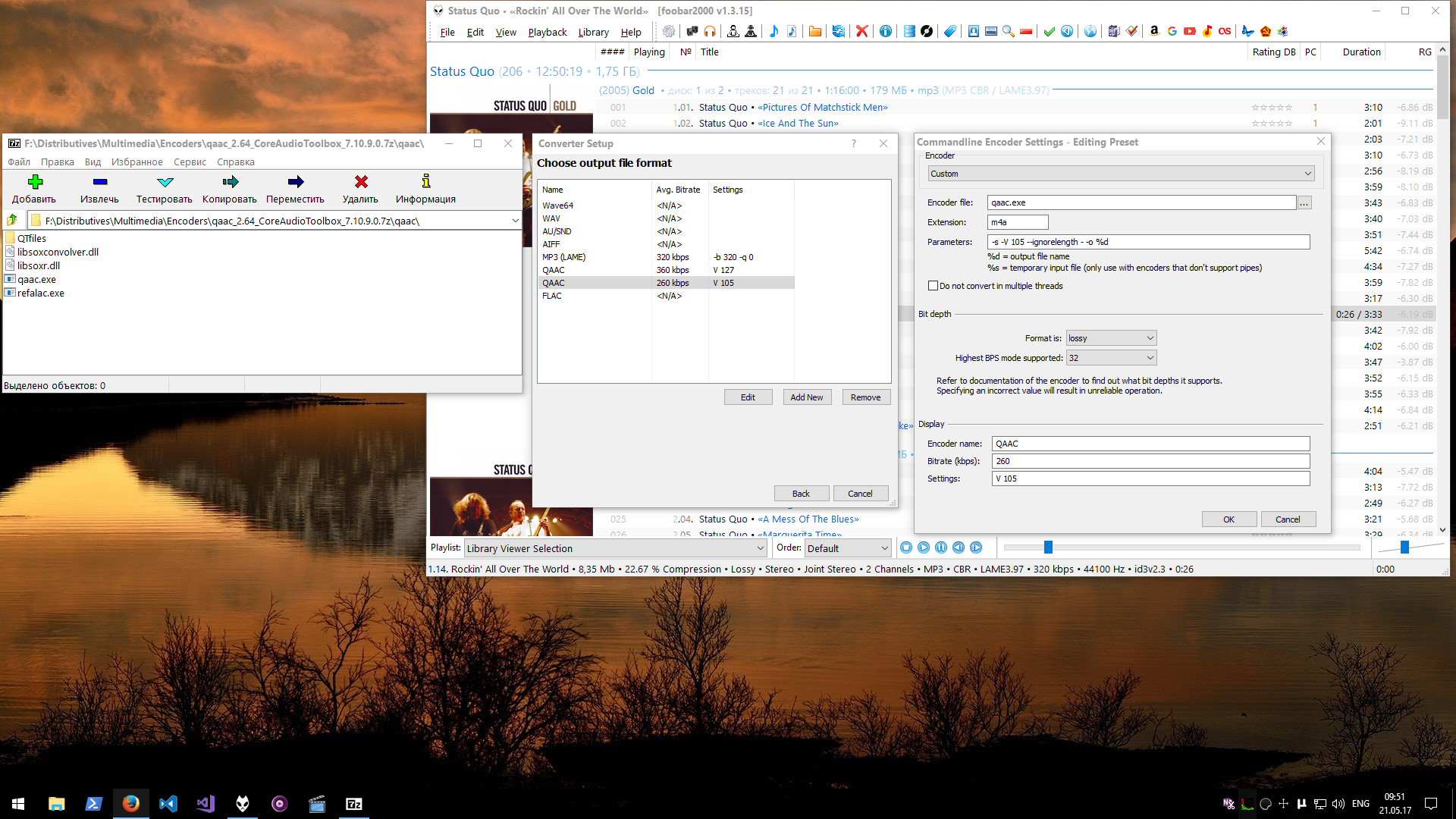The image size is (1456, 819).
Task: Click Информация (Info) in 7-Zip toolbar
Action: coord(425,189)
